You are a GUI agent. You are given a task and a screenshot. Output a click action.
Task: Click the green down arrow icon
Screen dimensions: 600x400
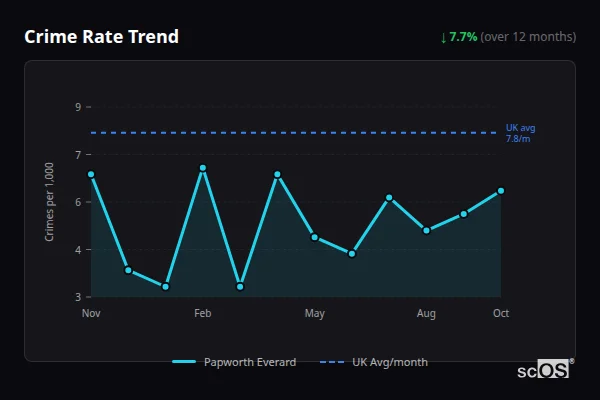tap(443, 38)
